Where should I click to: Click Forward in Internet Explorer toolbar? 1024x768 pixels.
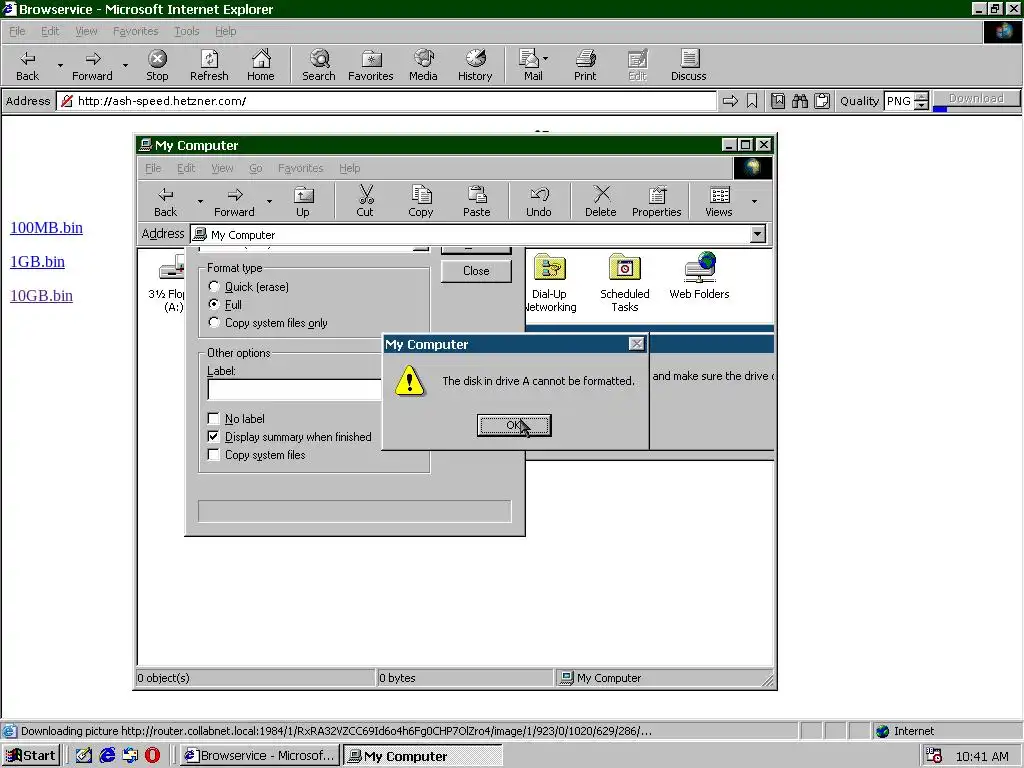pyautogui.click(x=92, y=65)
